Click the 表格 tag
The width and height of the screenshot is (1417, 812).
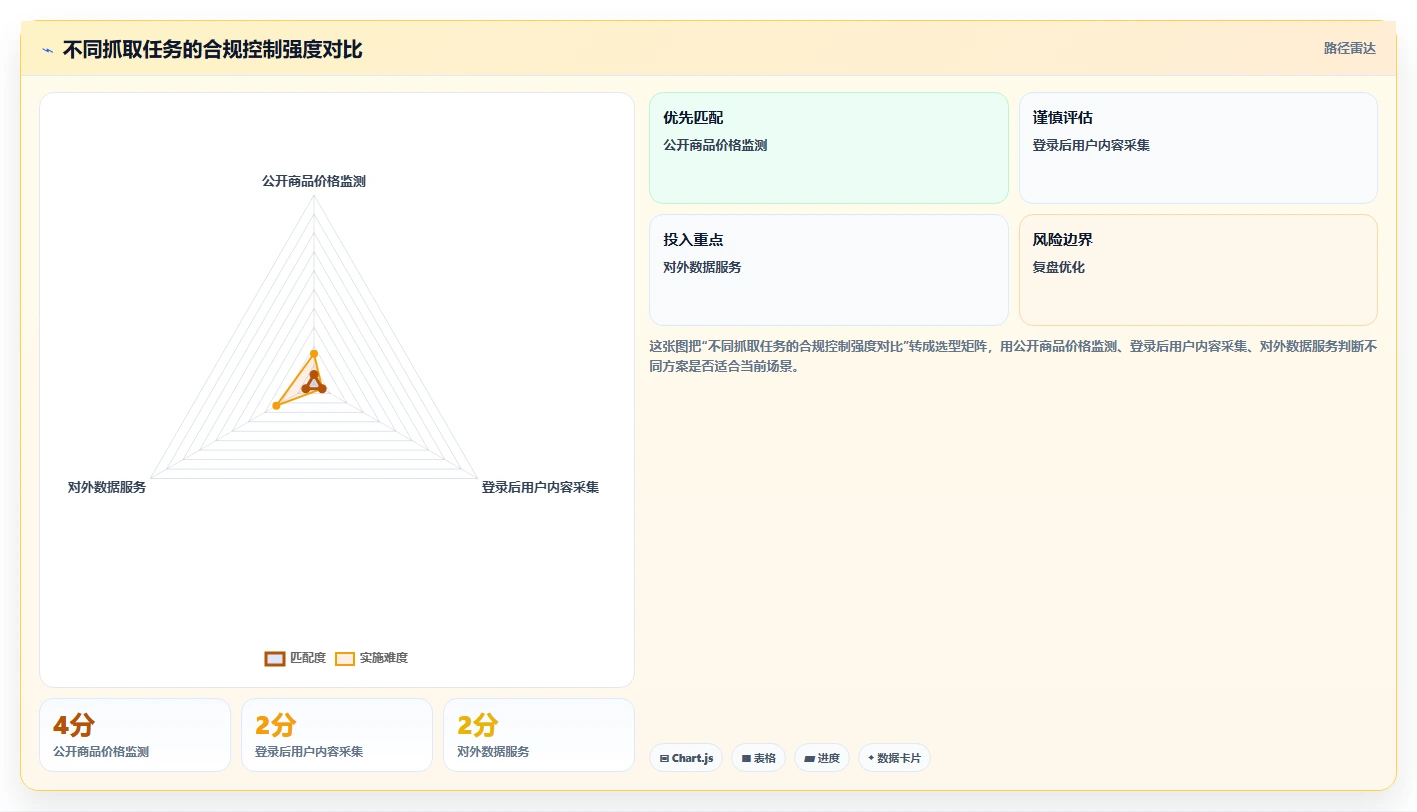(x=758, y=758)
